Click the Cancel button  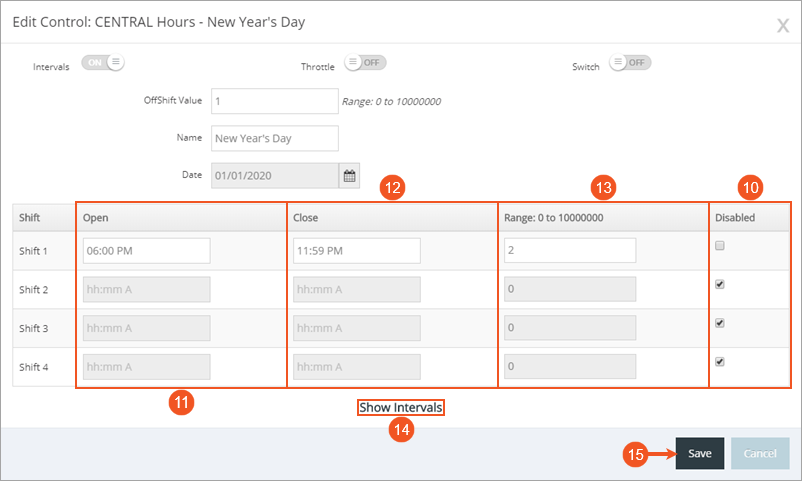pyautogui.click(x=760, y=453)
